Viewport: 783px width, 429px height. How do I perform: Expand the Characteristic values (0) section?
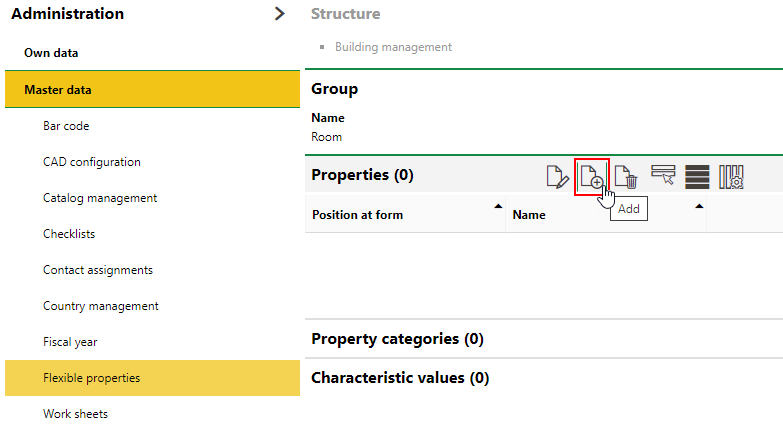pyautogui.click(x=400, y=378)
